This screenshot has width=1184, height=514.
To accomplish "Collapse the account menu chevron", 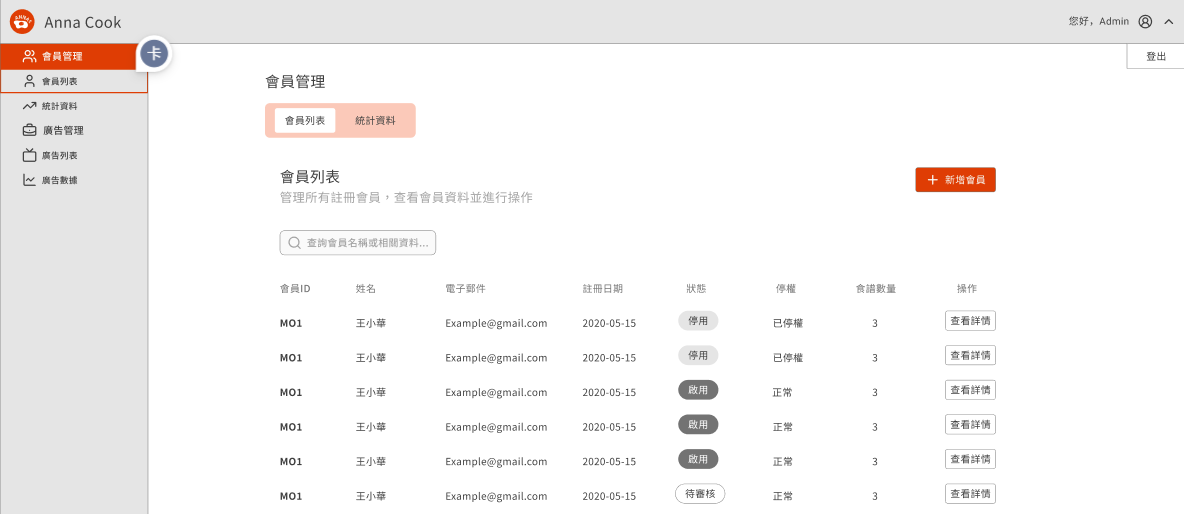I will coord(1168,21).
